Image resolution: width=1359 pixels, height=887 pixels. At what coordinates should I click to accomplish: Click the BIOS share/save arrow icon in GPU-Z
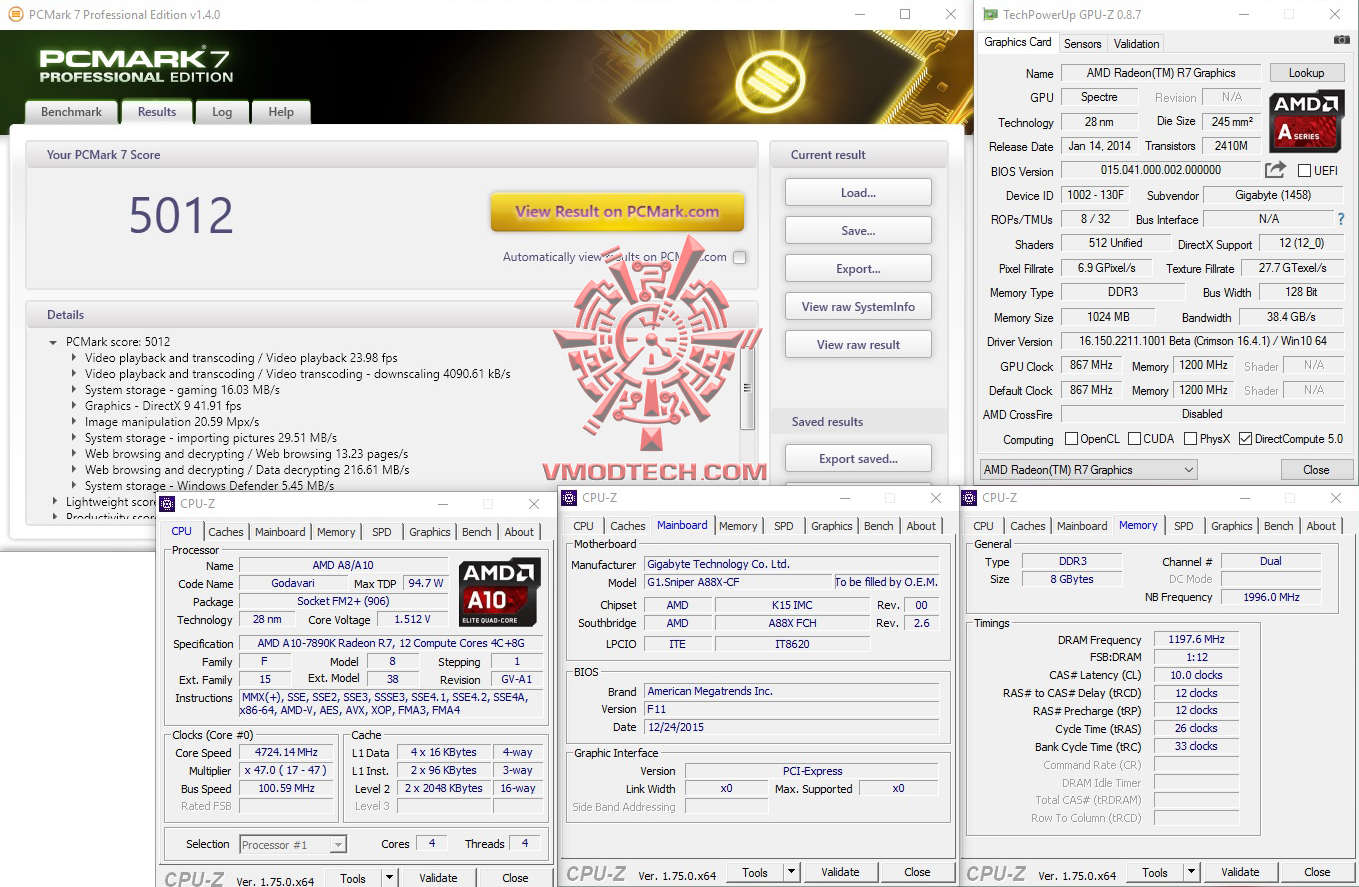pyautogui.click(x=1275, y=170)
